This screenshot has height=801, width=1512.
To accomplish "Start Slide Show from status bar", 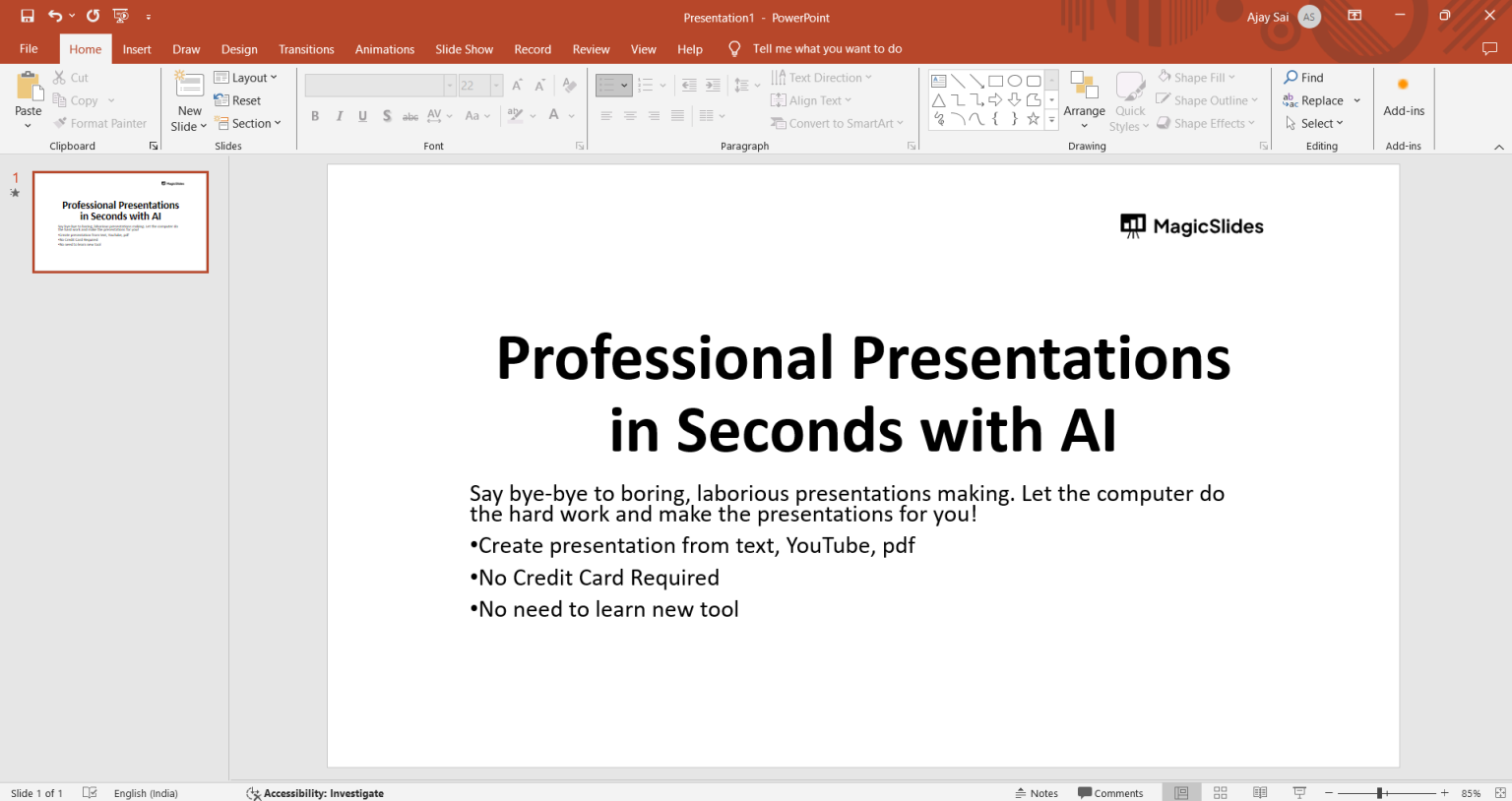I will tap(1299, 792).
